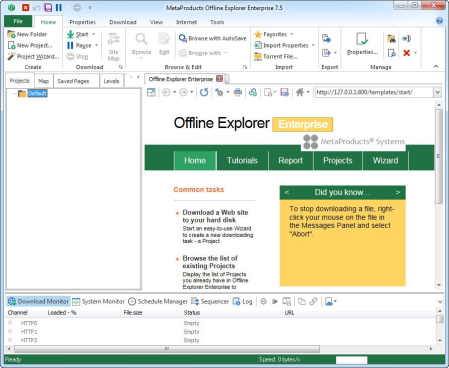The height and width of the screenshot is (368, 449).
Task: Expand the bottom panel toolbar overflow chevron
Action: click(440, 302)
